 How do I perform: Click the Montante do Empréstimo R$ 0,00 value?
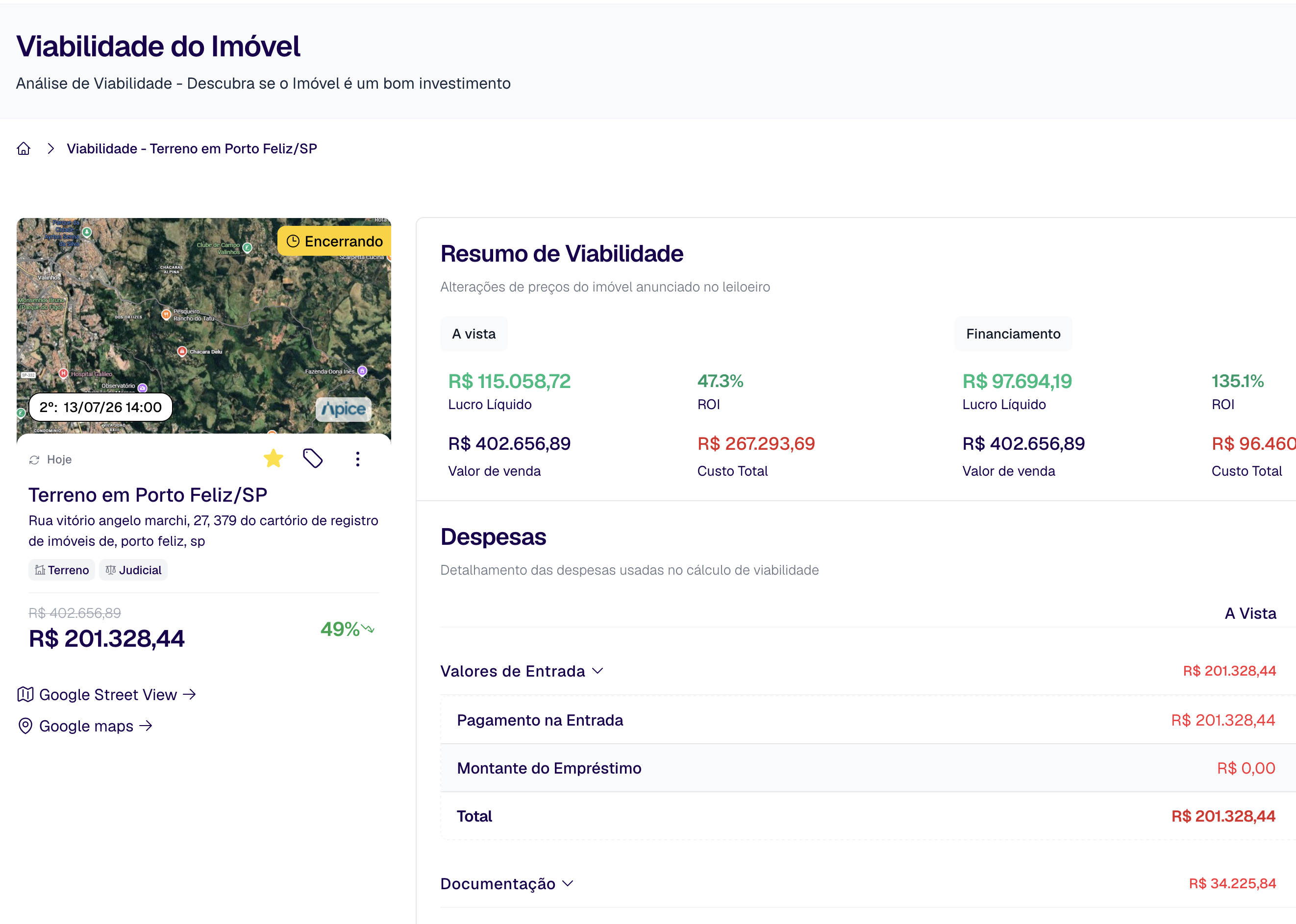1246,769
